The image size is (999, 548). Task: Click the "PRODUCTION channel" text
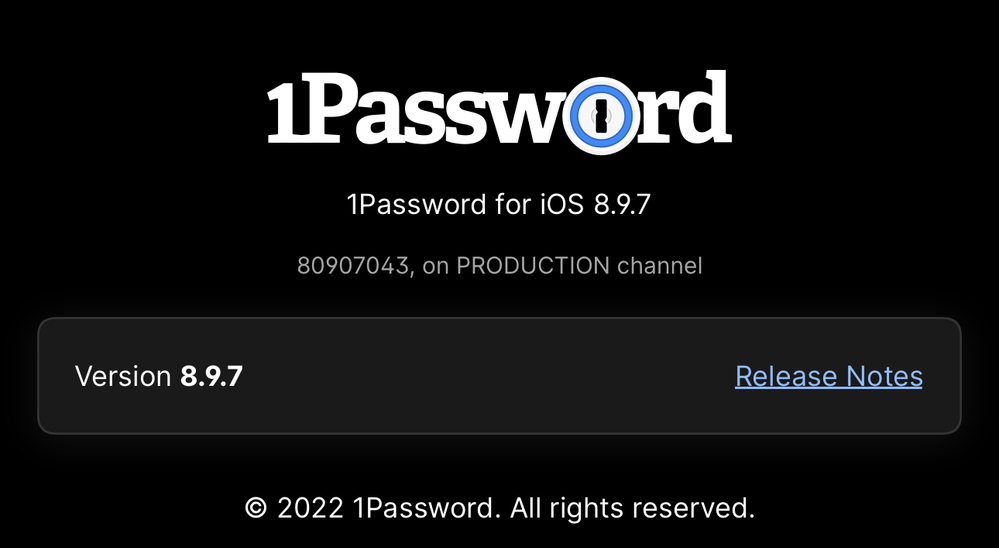tap(579, 266)
